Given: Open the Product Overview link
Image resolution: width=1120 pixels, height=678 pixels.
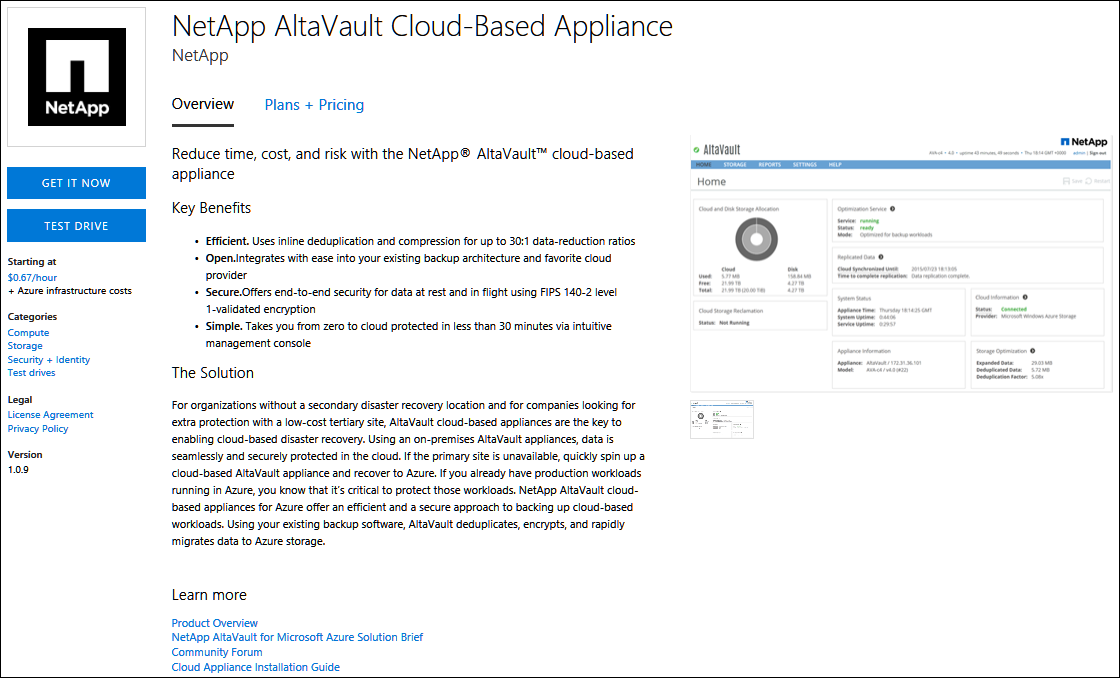Looking at the screenshot, I should coord(214,623).
